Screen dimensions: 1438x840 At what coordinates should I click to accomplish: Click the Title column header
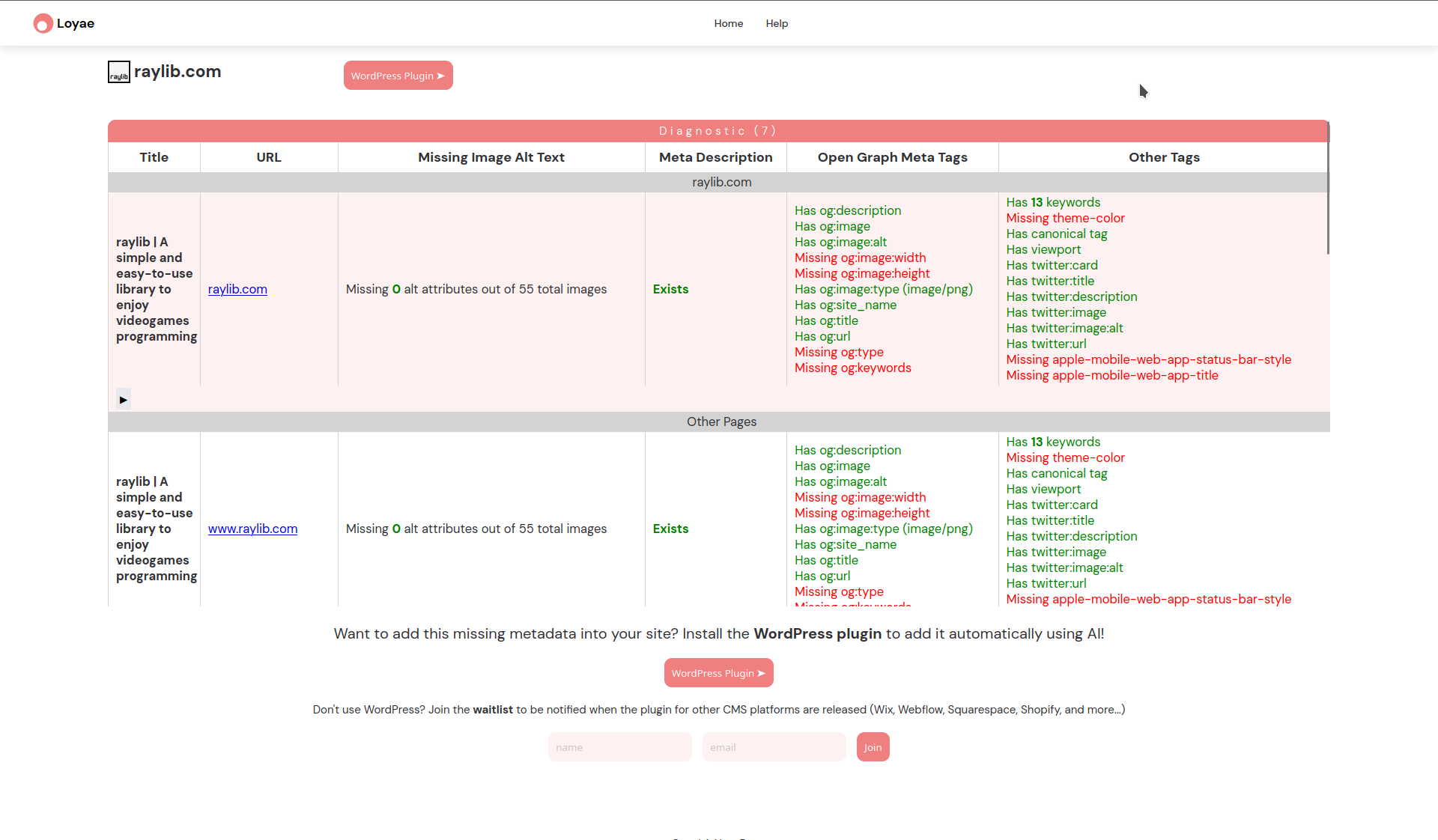coord(154,157)
